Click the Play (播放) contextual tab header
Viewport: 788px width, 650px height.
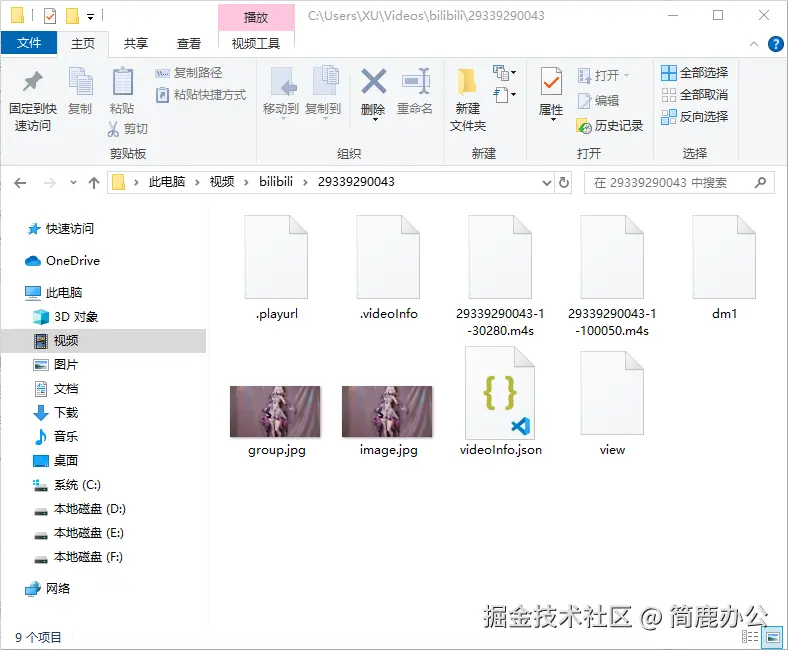256,17
